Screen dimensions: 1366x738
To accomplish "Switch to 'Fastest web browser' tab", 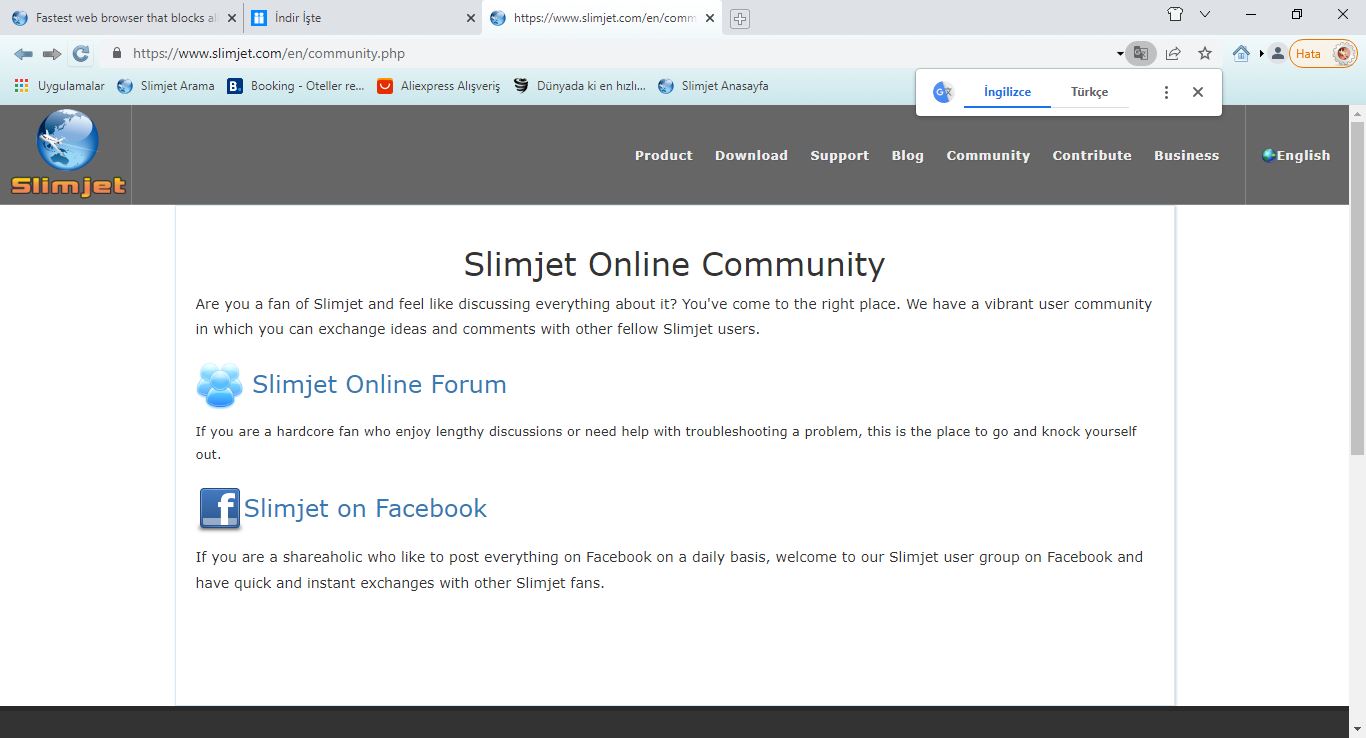I will (x=122, y=18).
